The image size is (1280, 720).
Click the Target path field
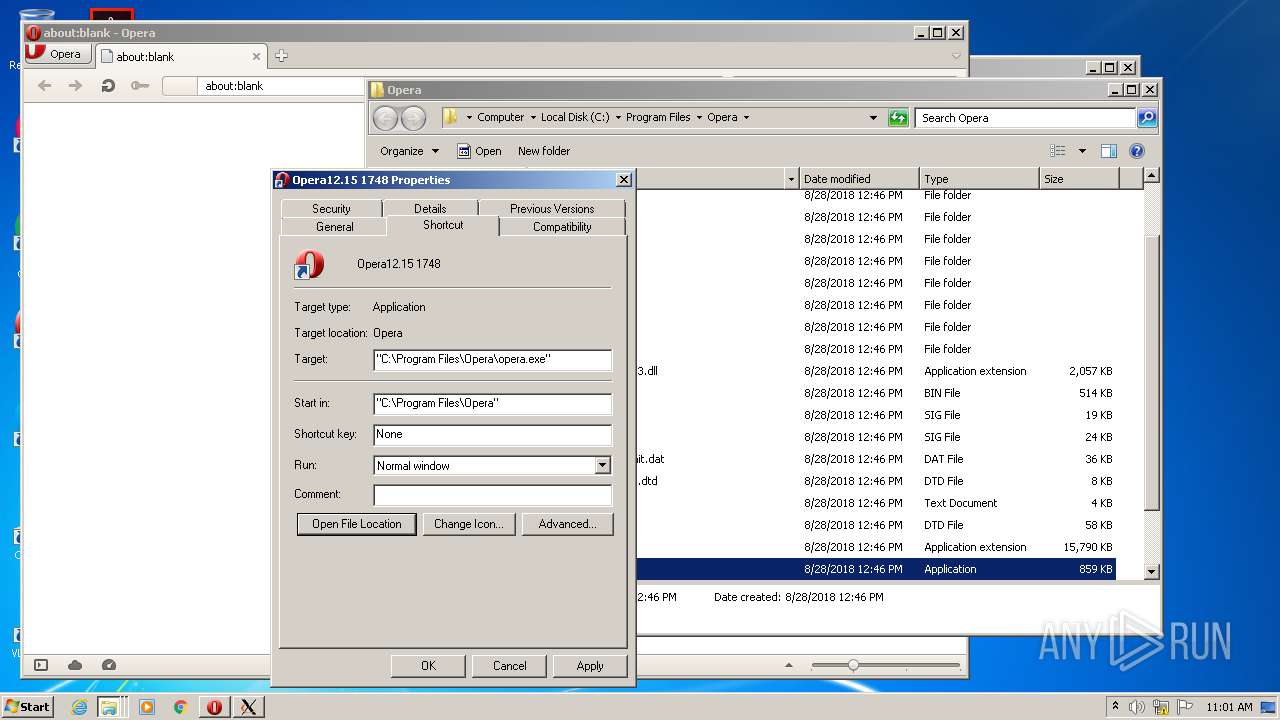492,359
